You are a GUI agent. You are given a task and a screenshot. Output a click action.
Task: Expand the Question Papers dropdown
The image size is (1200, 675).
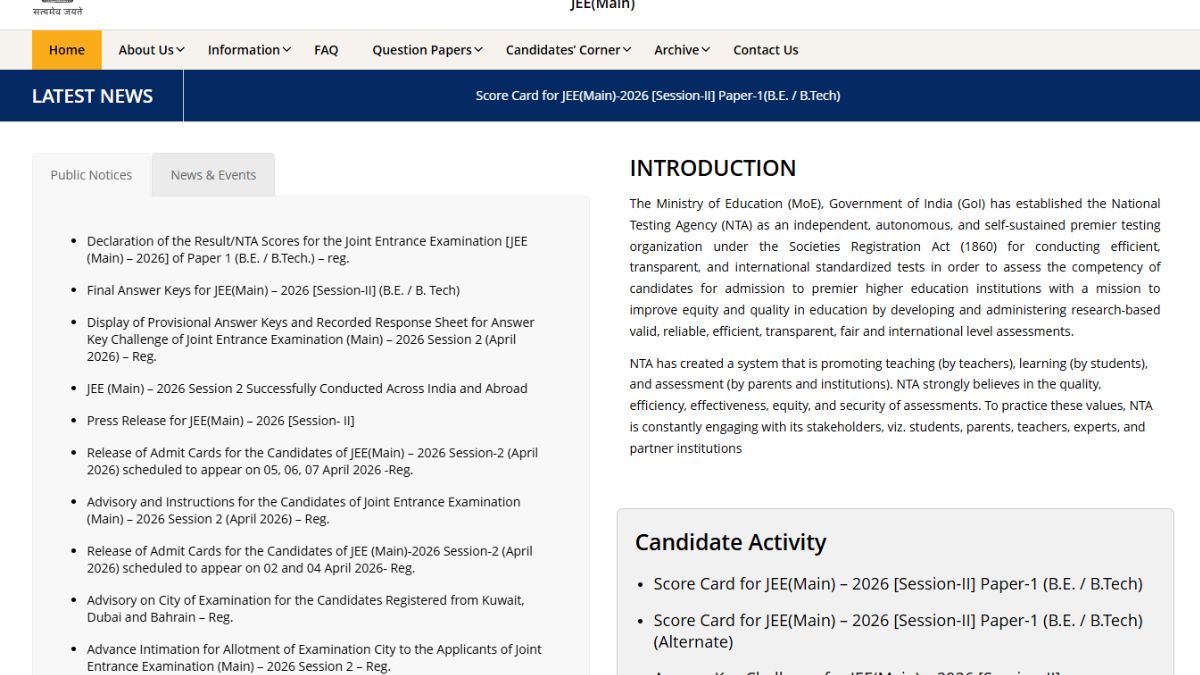(x=427, y=50)
